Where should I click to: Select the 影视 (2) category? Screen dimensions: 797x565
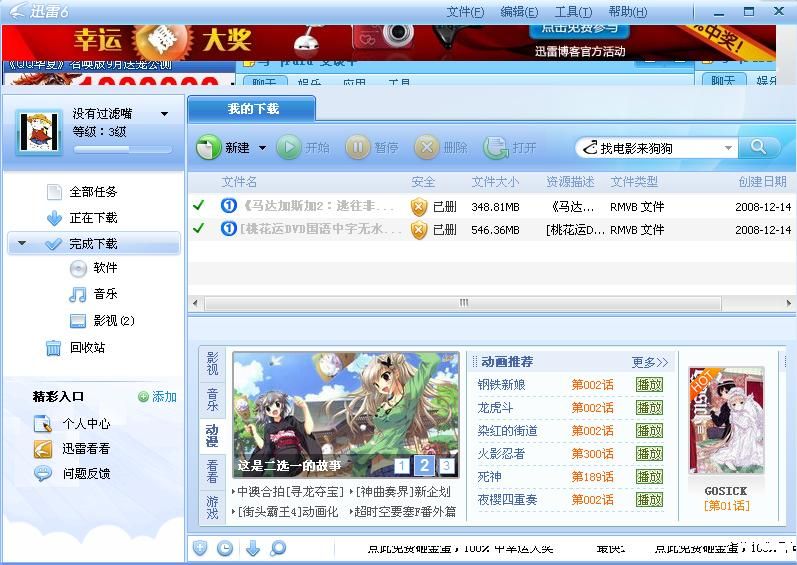tap(102, 321)
